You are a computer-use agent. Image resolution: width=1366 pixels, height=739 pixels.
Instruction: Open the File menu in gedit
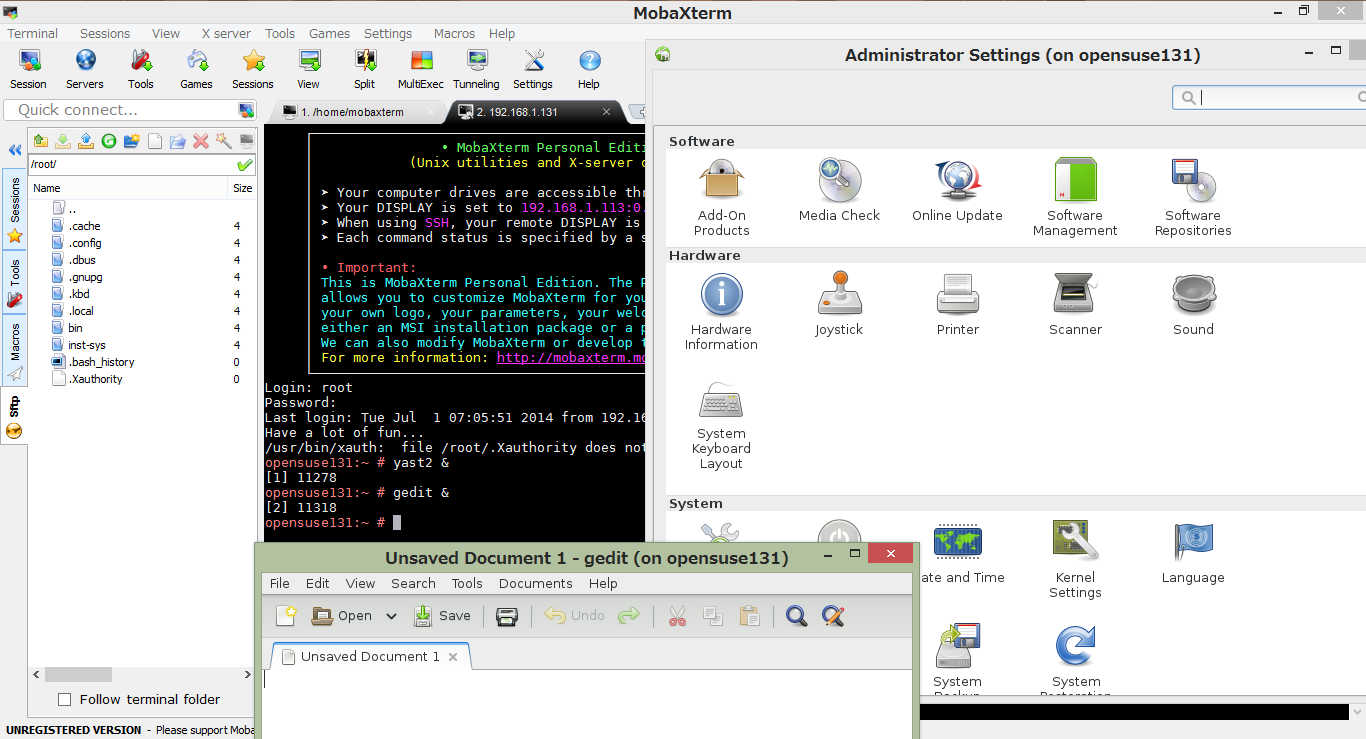280,583
